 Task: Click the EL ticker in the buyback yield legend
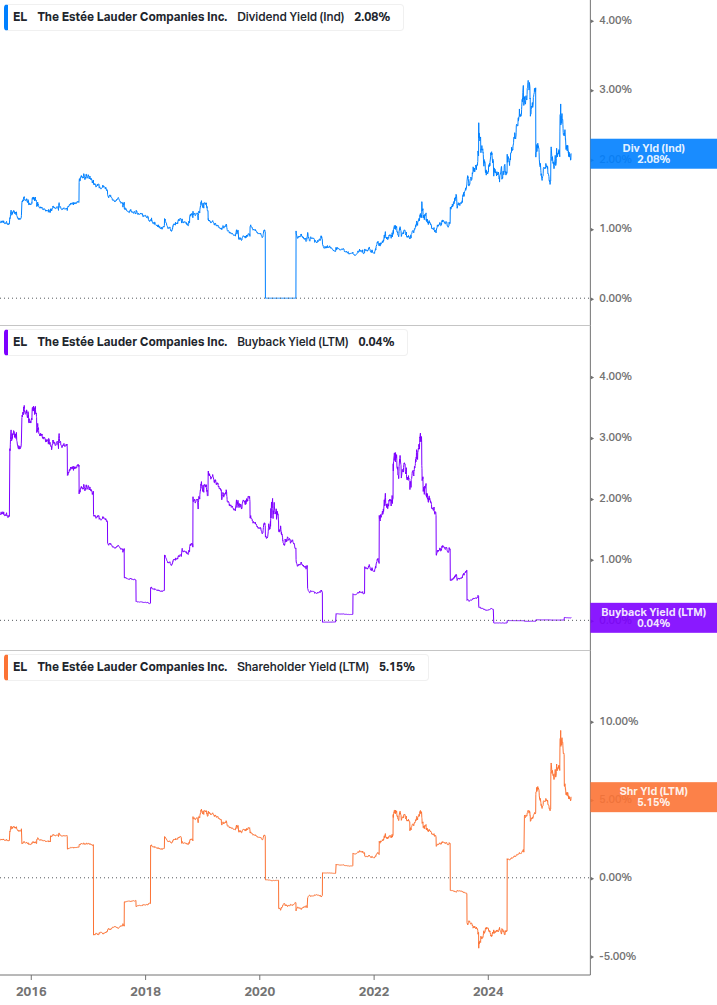point(20,342)
